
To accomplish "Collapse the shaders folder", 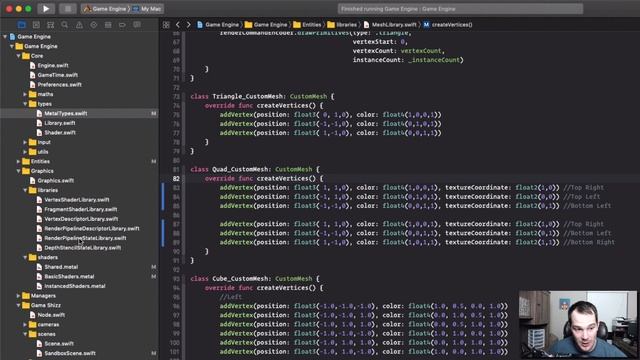I will tap(25, 257).
